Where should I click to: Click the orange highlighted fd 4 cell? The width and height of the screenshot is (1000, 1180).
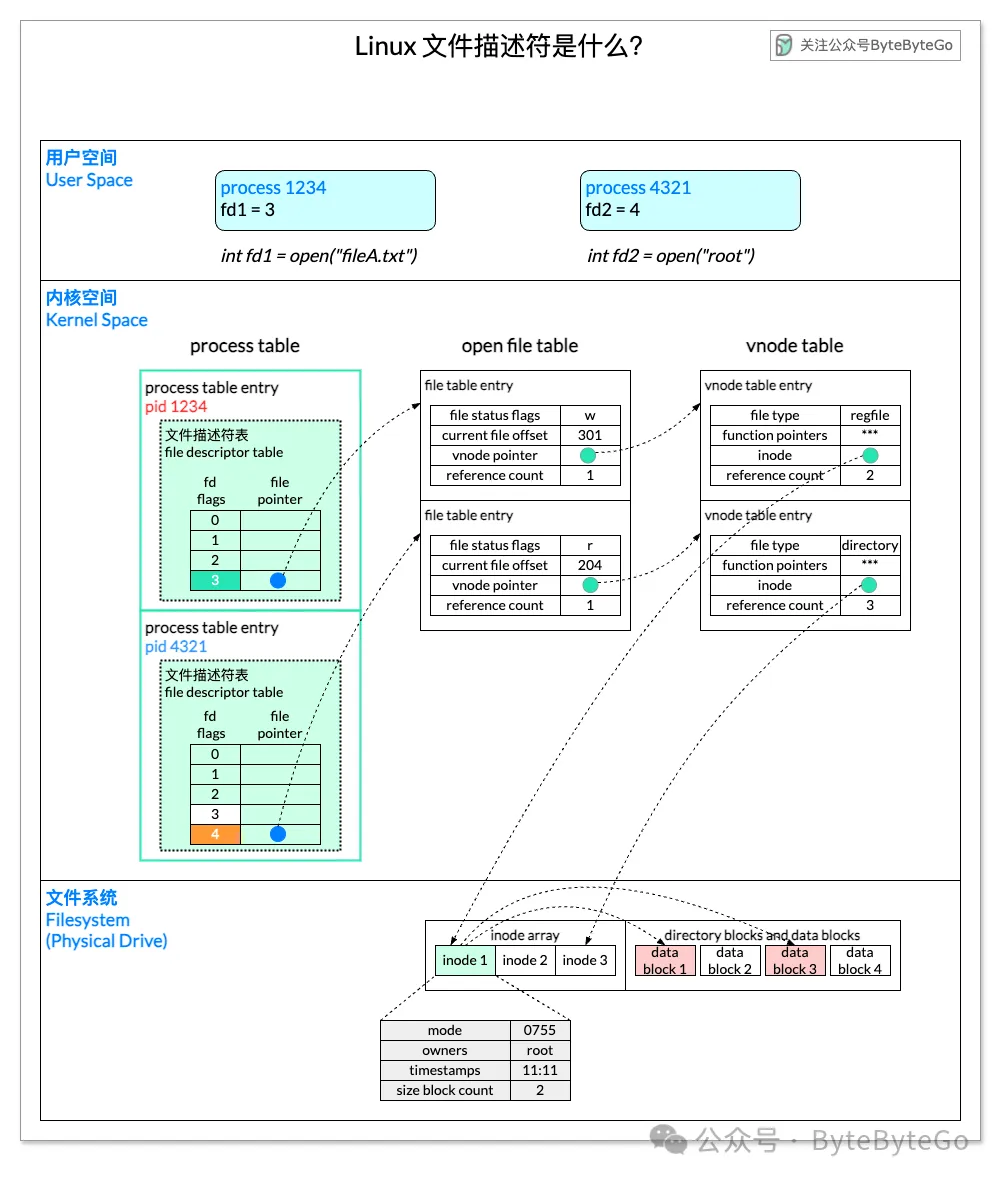215,834
